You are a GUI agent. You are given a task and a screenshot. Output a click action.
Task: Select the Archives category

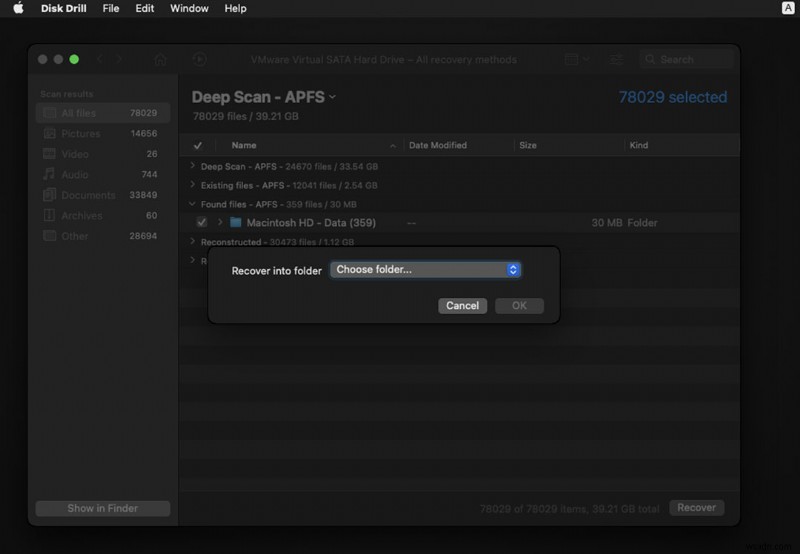point(103,215)
